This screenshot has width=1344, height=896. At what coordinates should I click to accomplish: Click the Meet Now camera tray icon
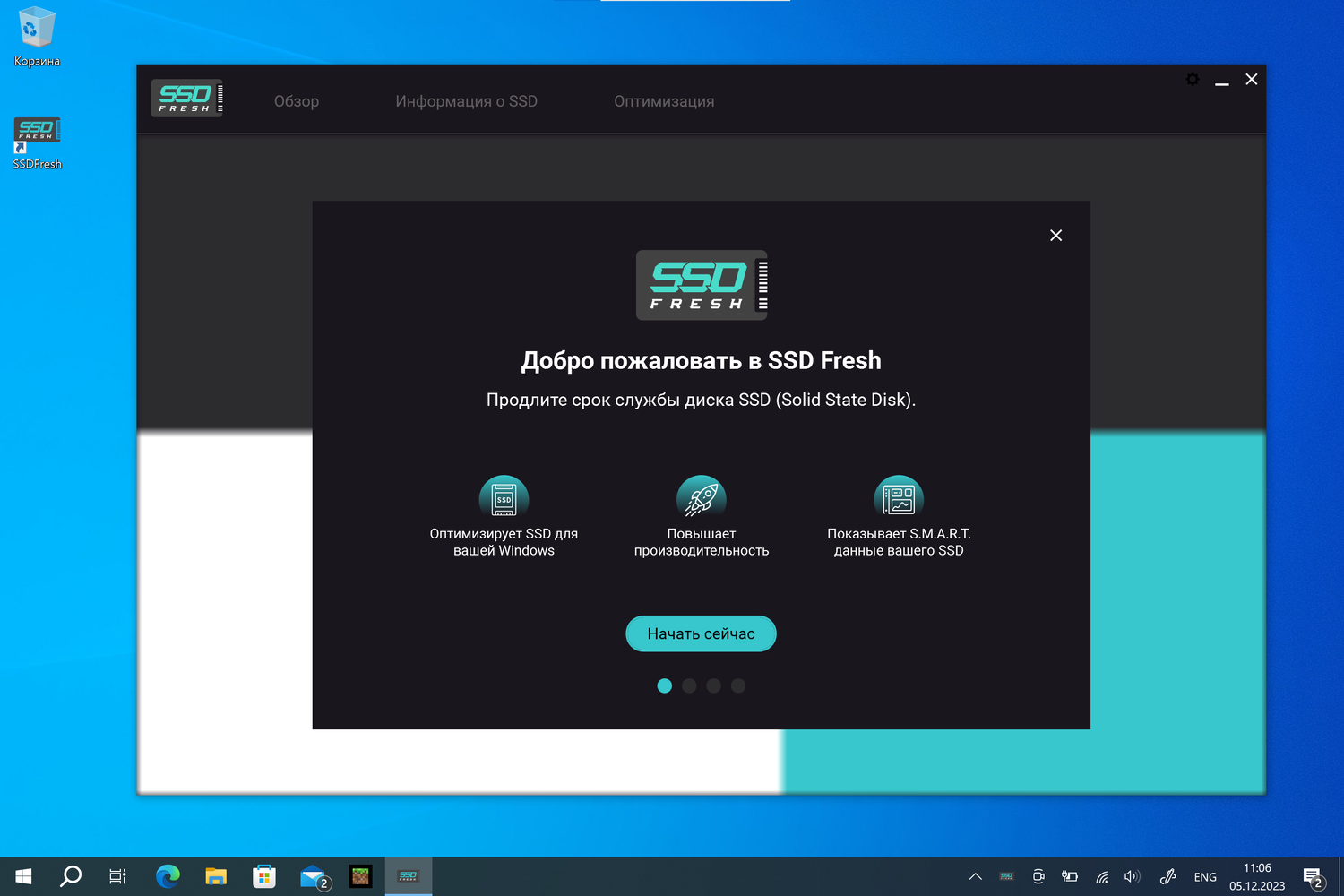[x=1038, y=876]
